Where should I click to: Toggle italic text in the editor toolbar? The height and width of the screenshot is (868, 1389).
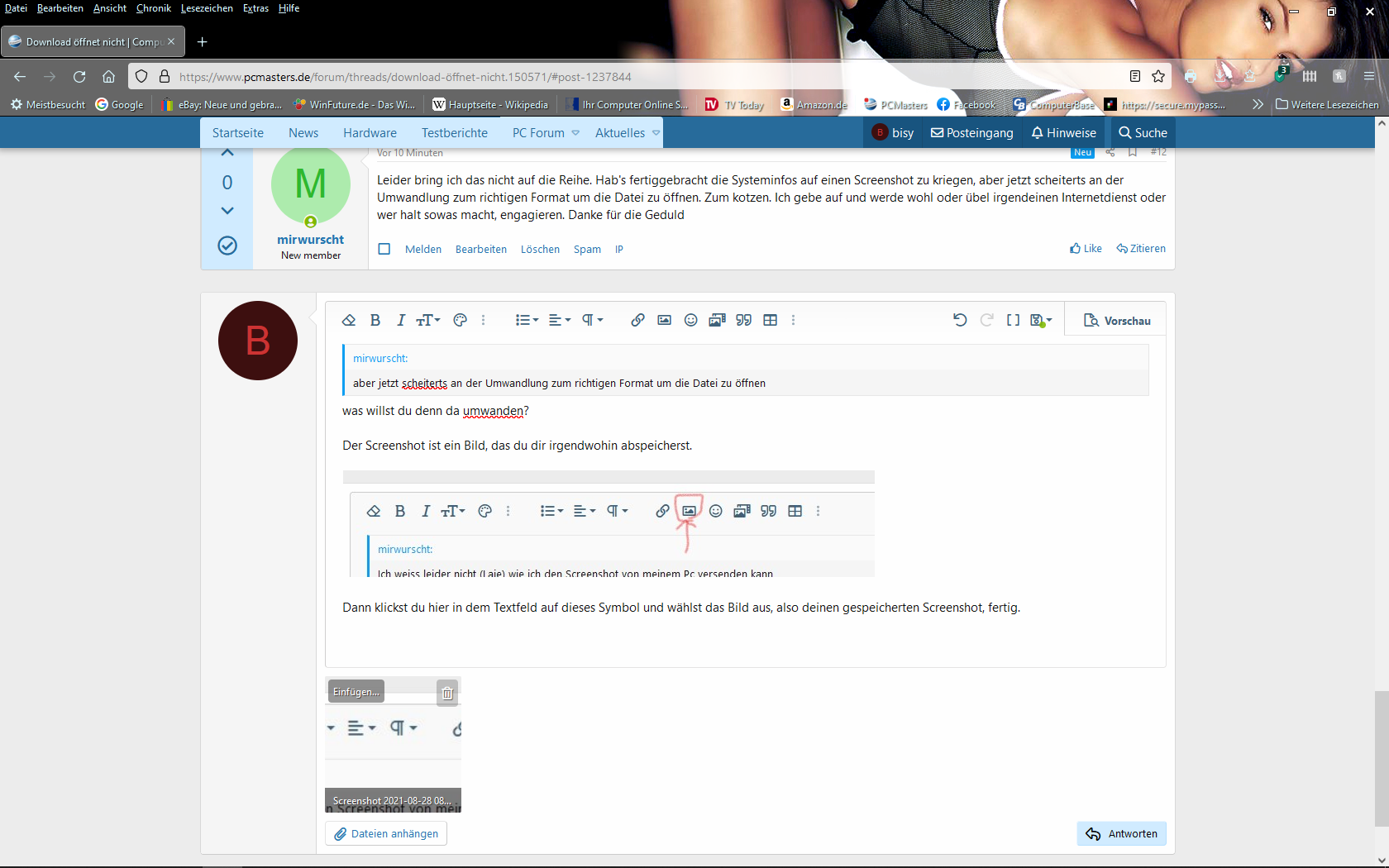pos(401,321)
